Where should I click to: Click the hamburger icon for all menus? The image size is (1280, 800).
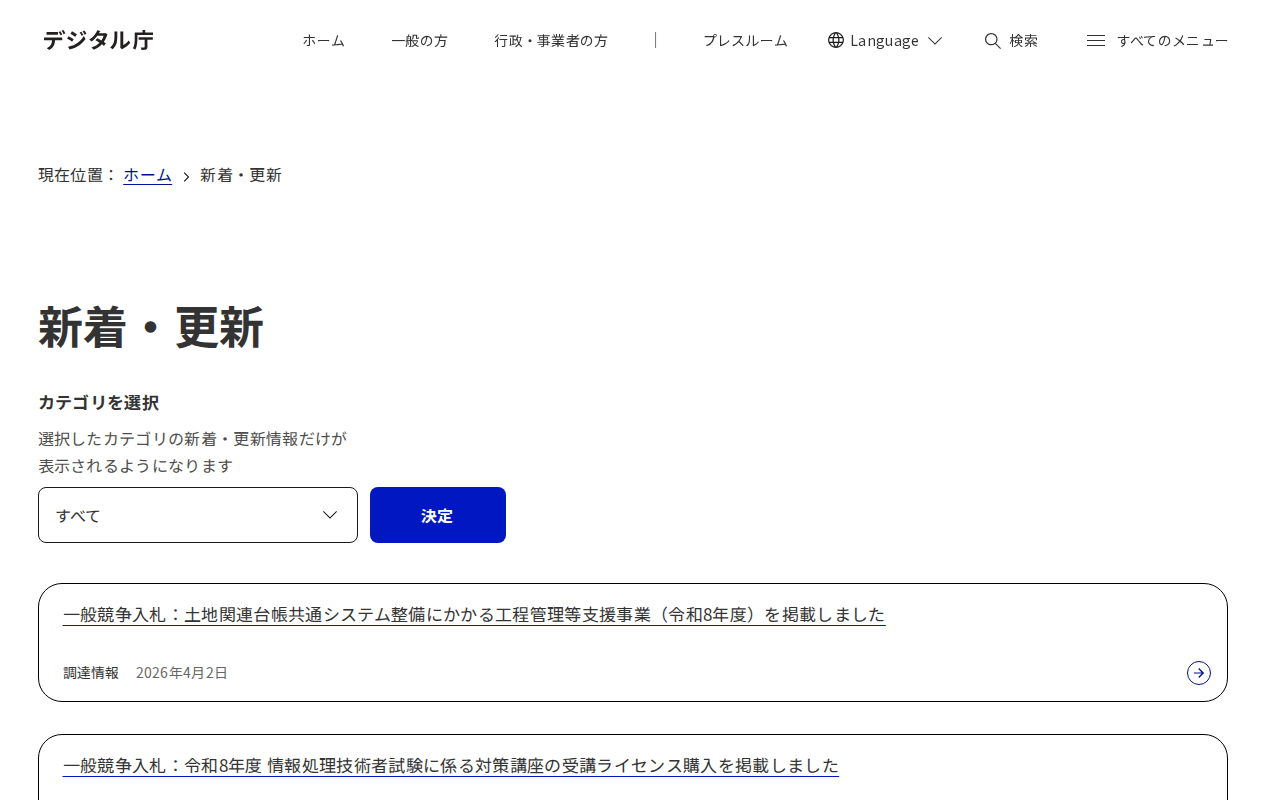point(1096,40)
